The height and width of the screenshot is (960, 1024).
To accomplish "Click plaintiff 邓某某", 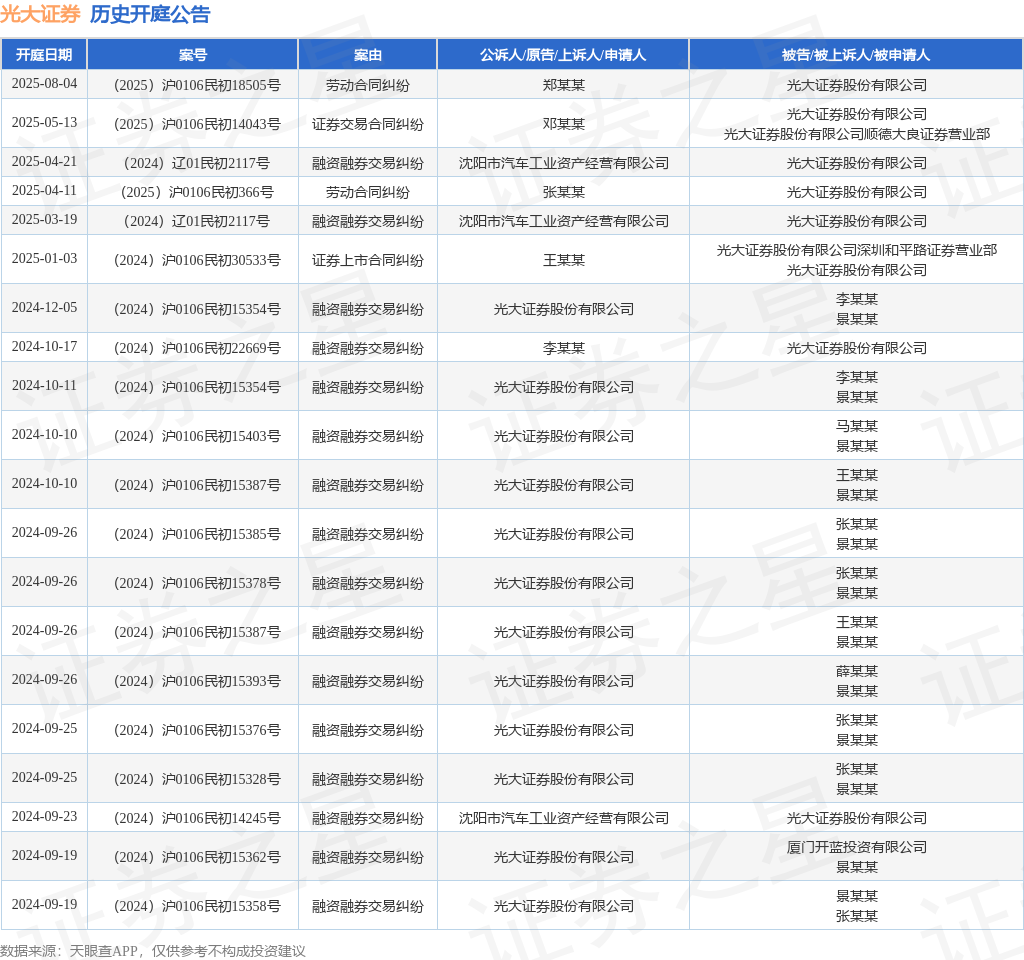I will (564, 124).
